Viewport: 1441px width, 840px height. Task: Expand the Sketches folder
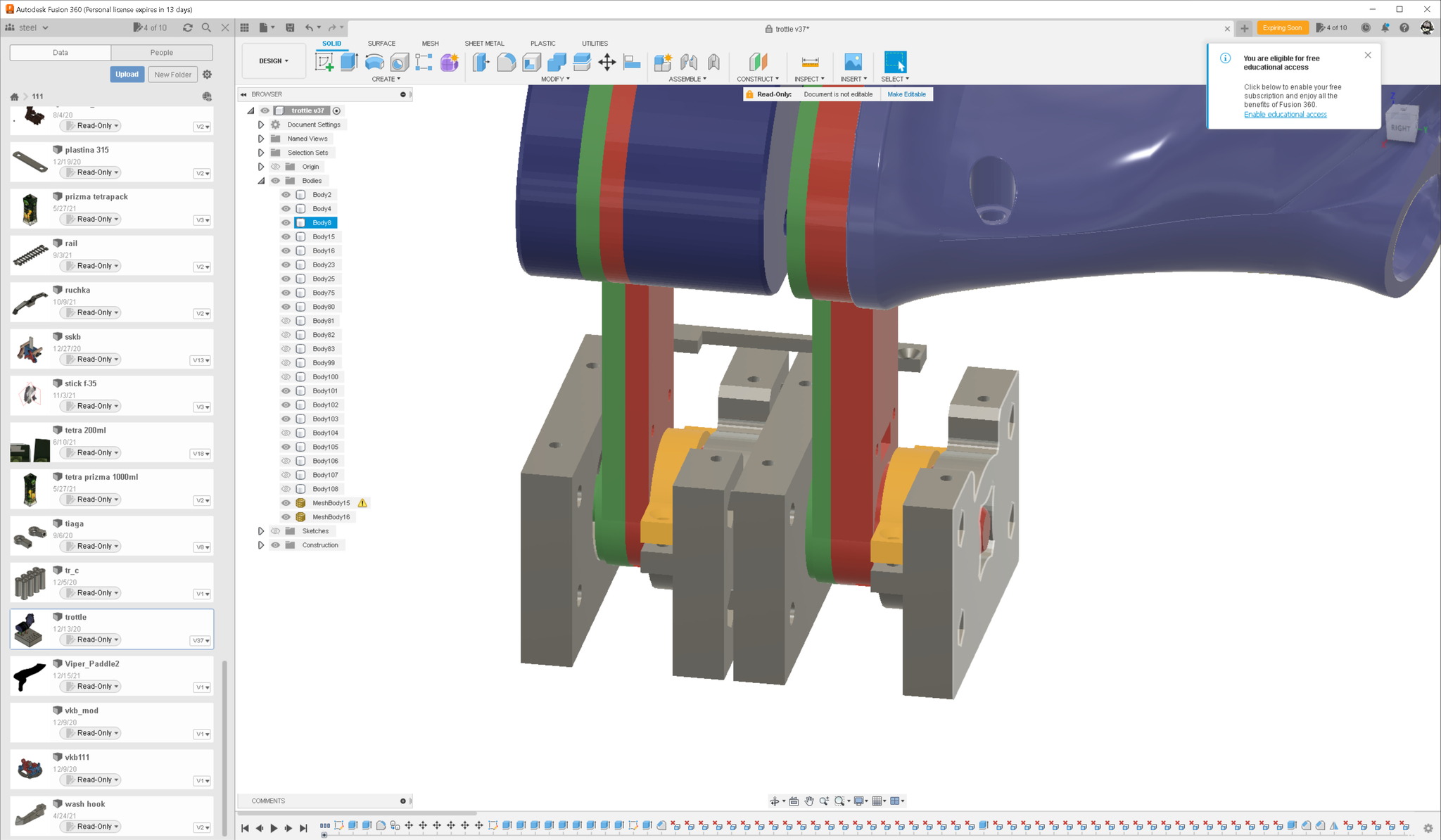click(261, 531)
